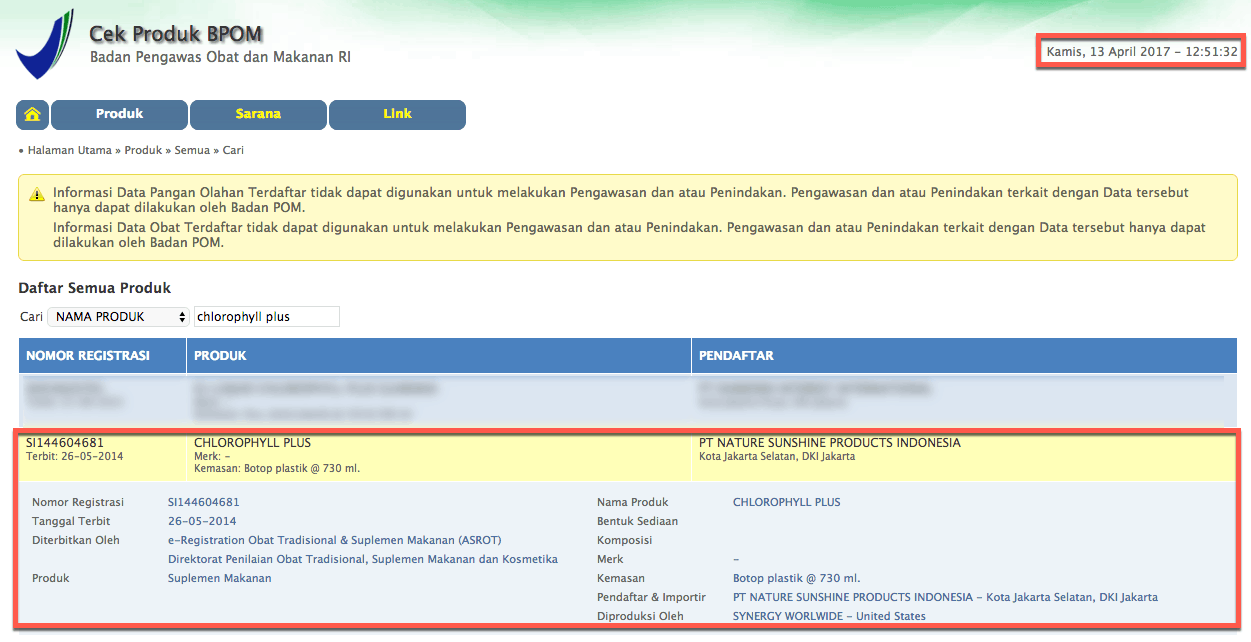This screenshot has width=1251, height=642.
Task: Click the Diterbitkan Oleh label
Action: (x=76, y=540)
